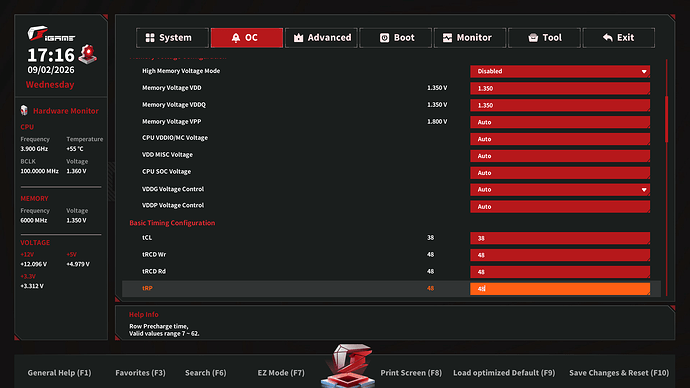Open the Tool tab

tap(544, 38)
